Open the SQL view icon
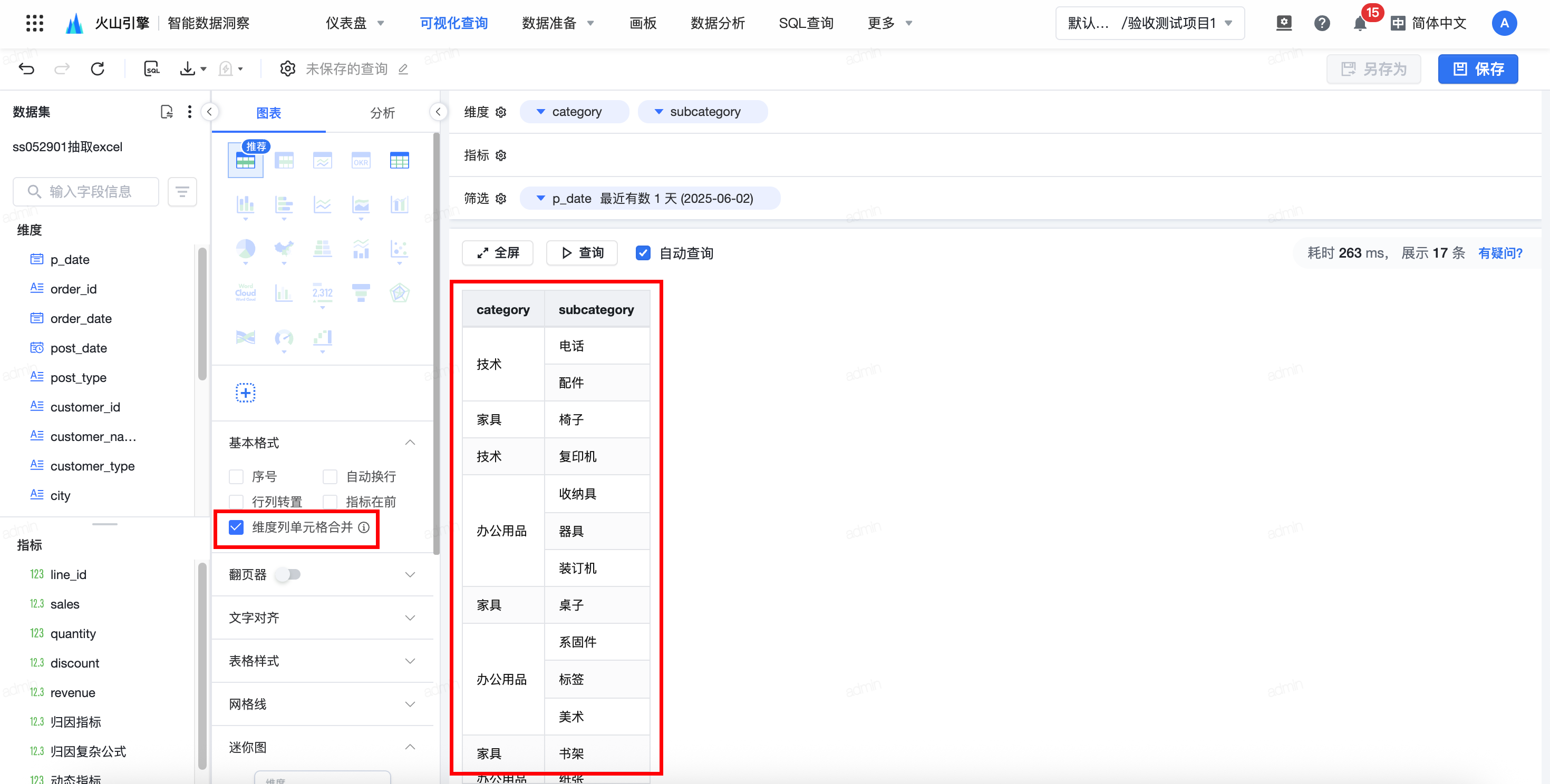Image resolution: width=1550 pixels, height=784 pixels. (x=152, y=69)
